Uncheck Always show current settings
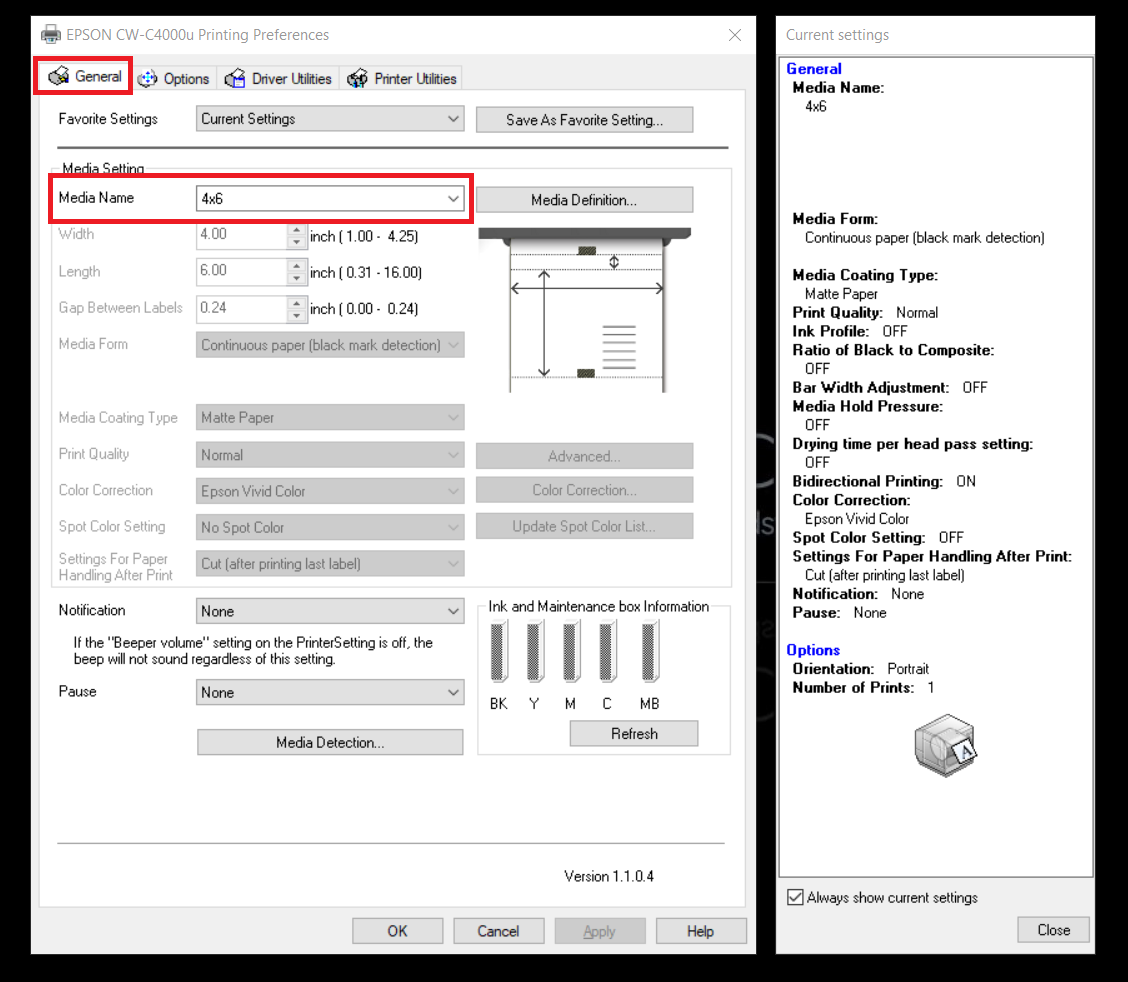The image size is (1128, 982). (796, 898)
